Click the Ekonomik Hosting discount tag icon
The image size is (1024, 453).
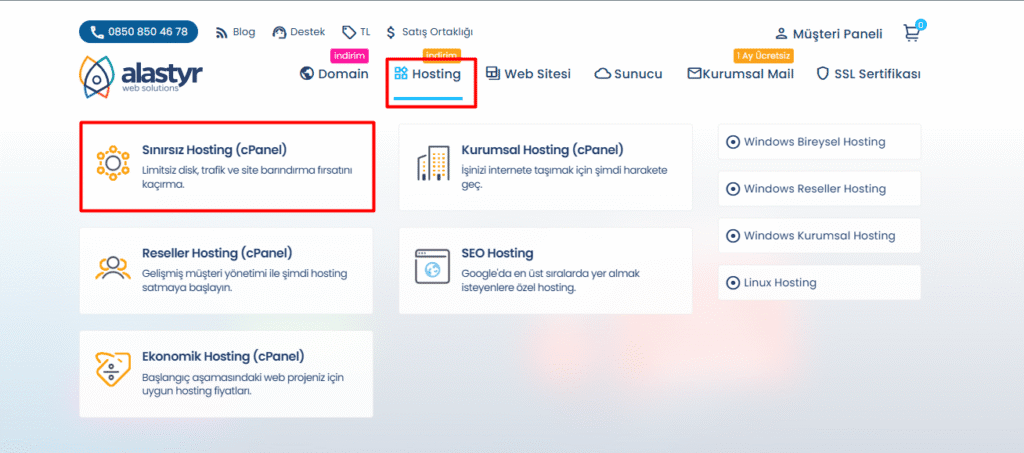coord(112,370)
